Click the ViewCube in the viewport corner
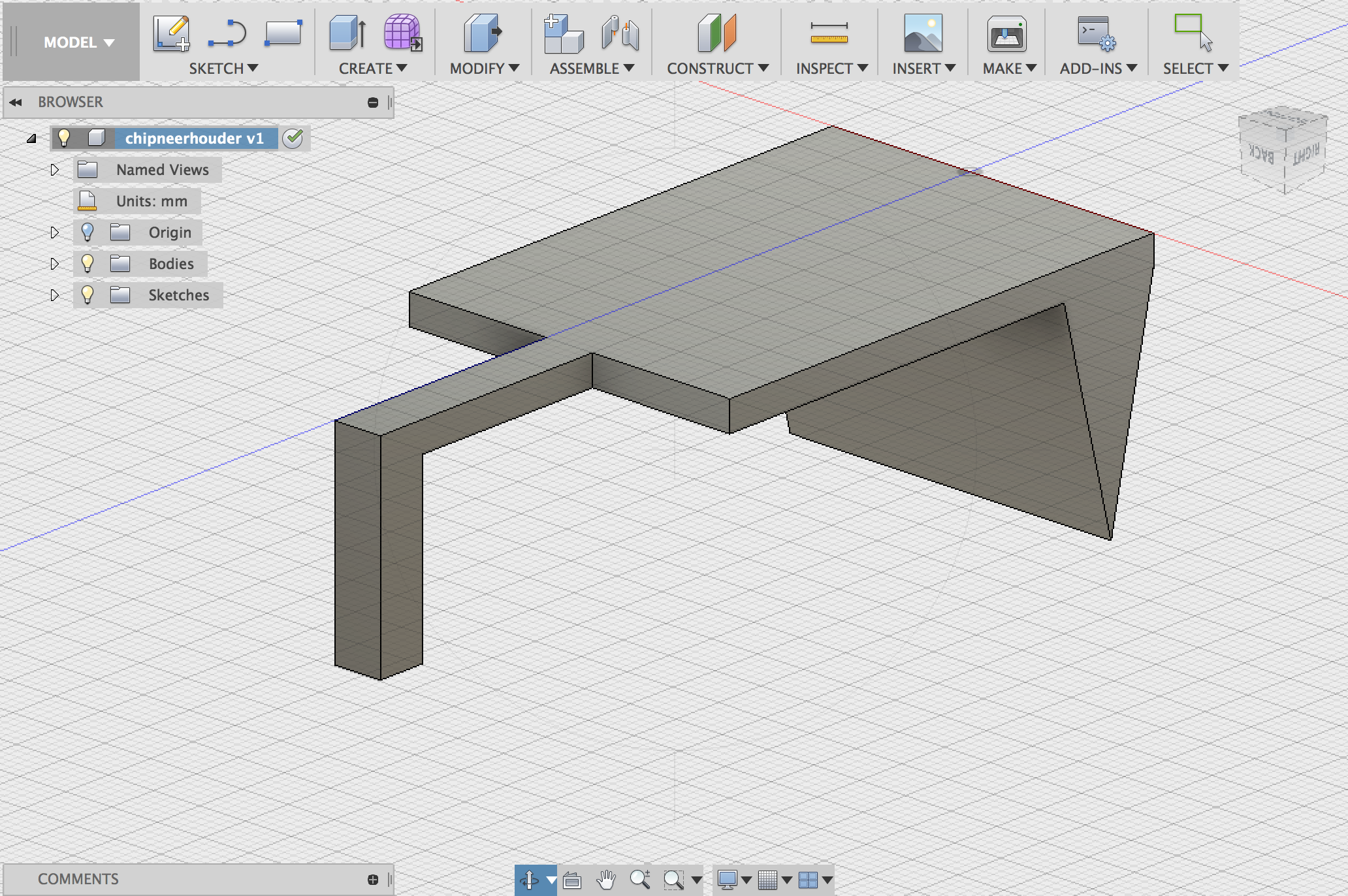 click(x=1283, y=149)
